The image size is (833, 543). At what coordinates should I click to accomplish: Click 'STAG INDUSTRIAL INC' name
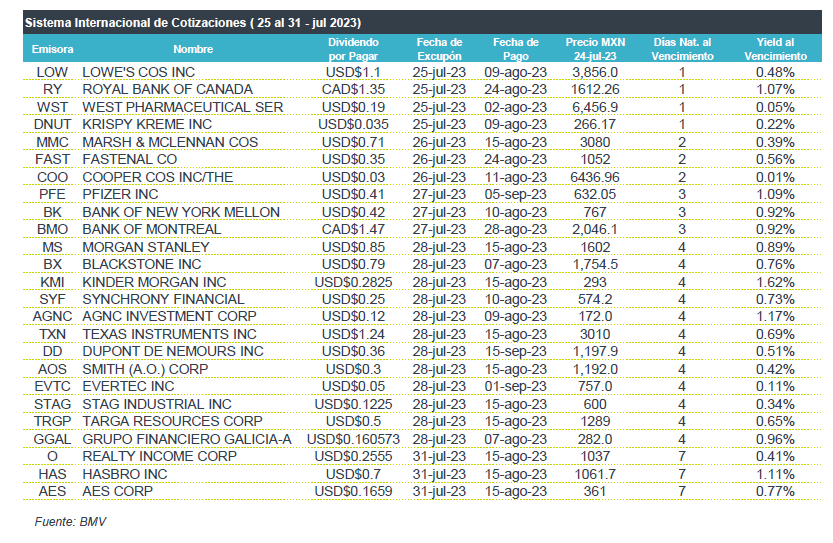(x=157, y=405)
